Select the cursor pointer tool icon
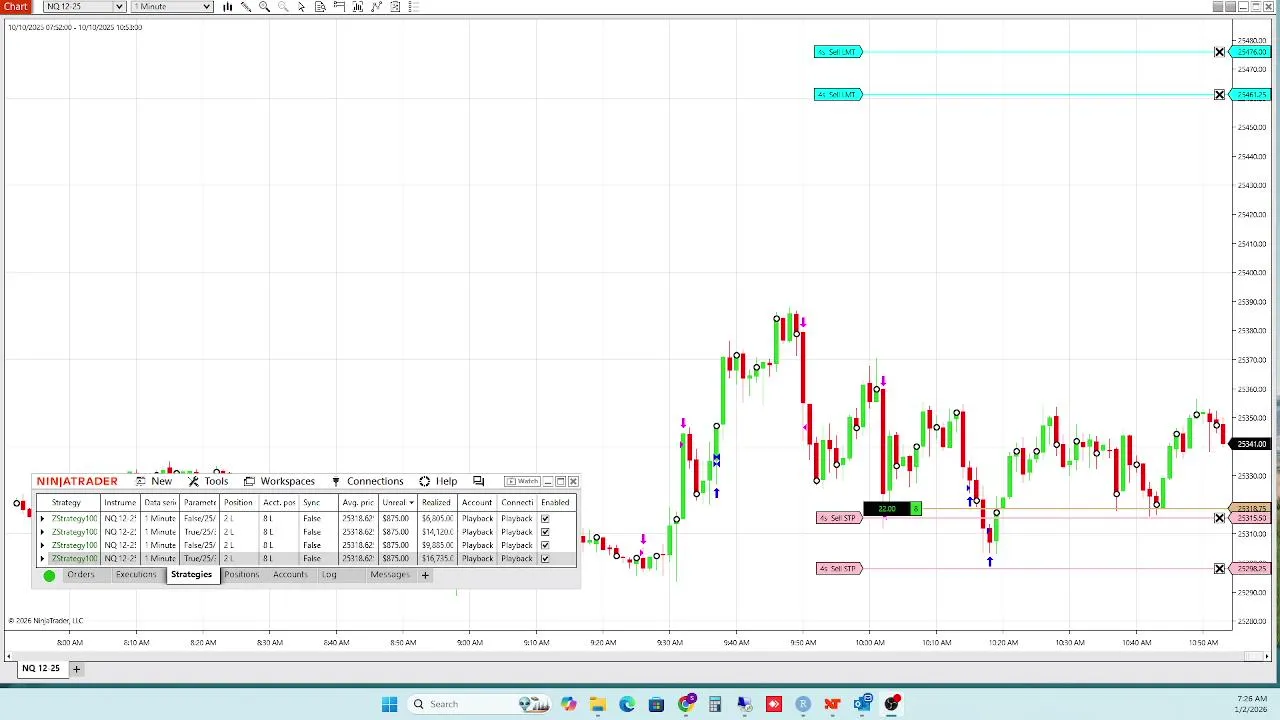 tap(301, 7)
